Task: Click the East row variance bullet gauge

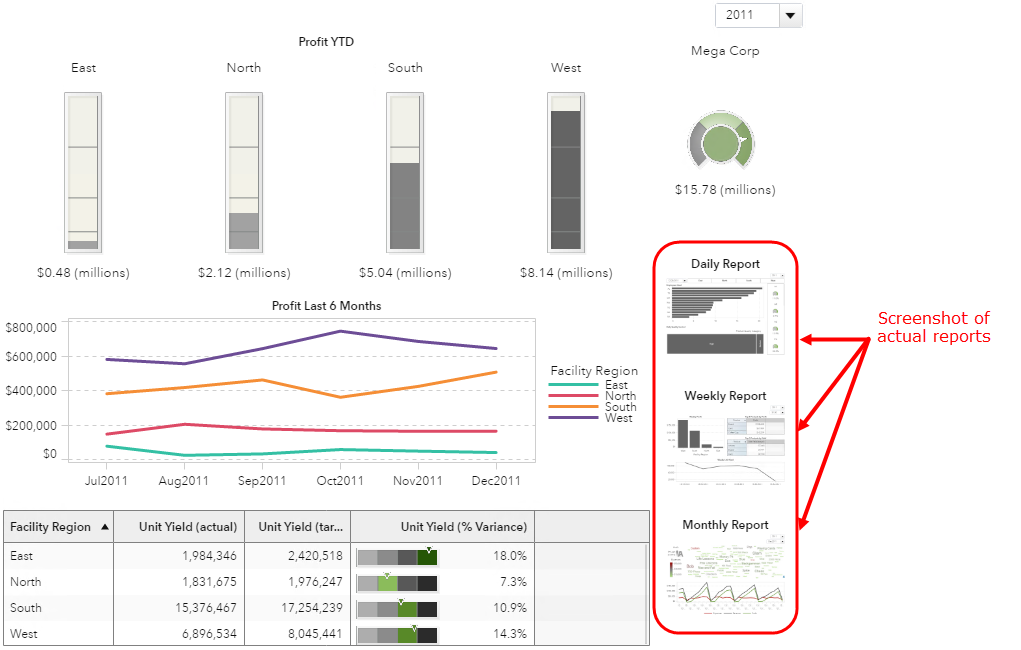Action: [397, 556]
